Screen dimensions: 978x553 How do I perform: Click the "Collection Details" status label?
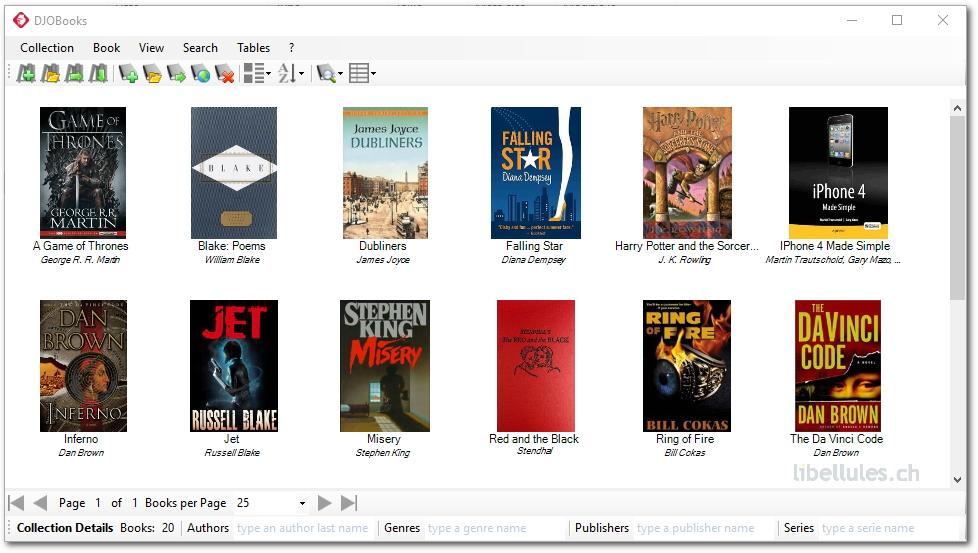click(65, 528)
